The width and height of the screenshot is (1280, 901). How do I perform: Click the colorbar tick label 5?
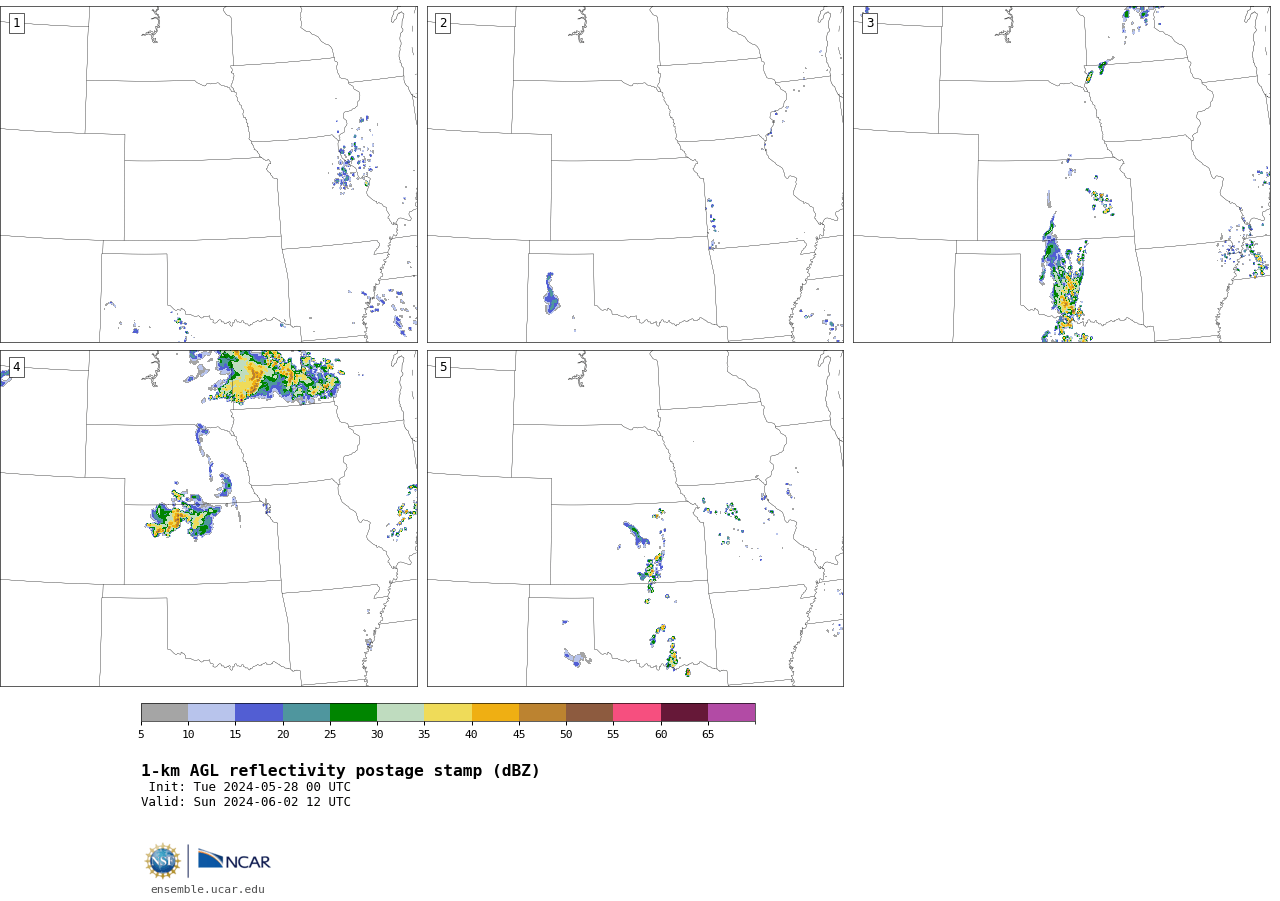tap(141, 735)
